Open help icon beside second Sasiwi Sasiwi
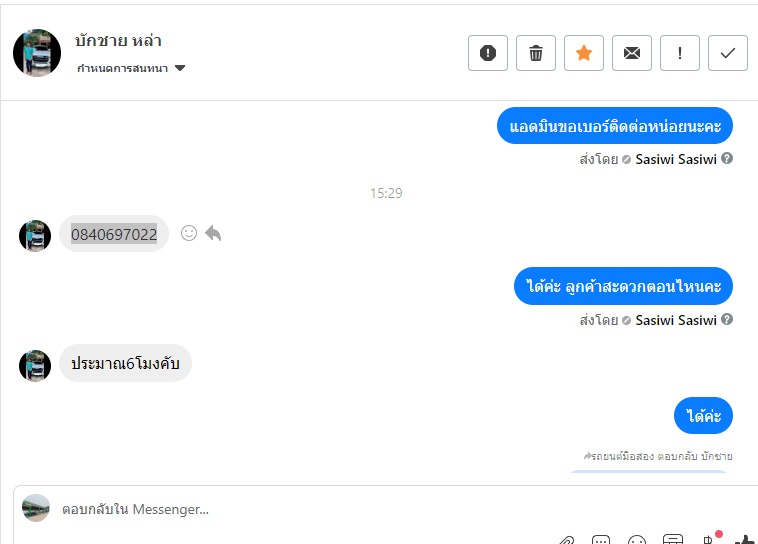The width and height of the screenshot is (758, 544). [x=727, y=319]
